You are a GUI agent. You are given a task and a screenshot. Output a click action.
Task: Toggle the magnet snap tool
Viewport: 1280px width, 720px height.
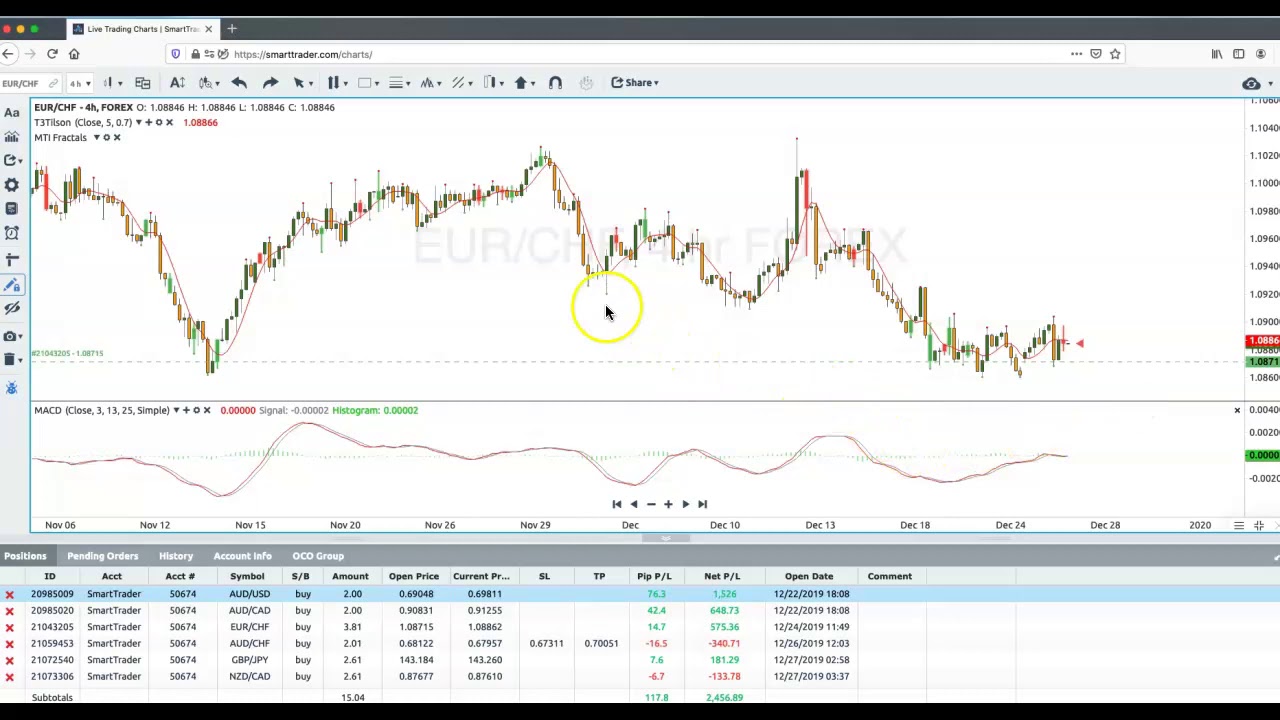pos(556,83)
